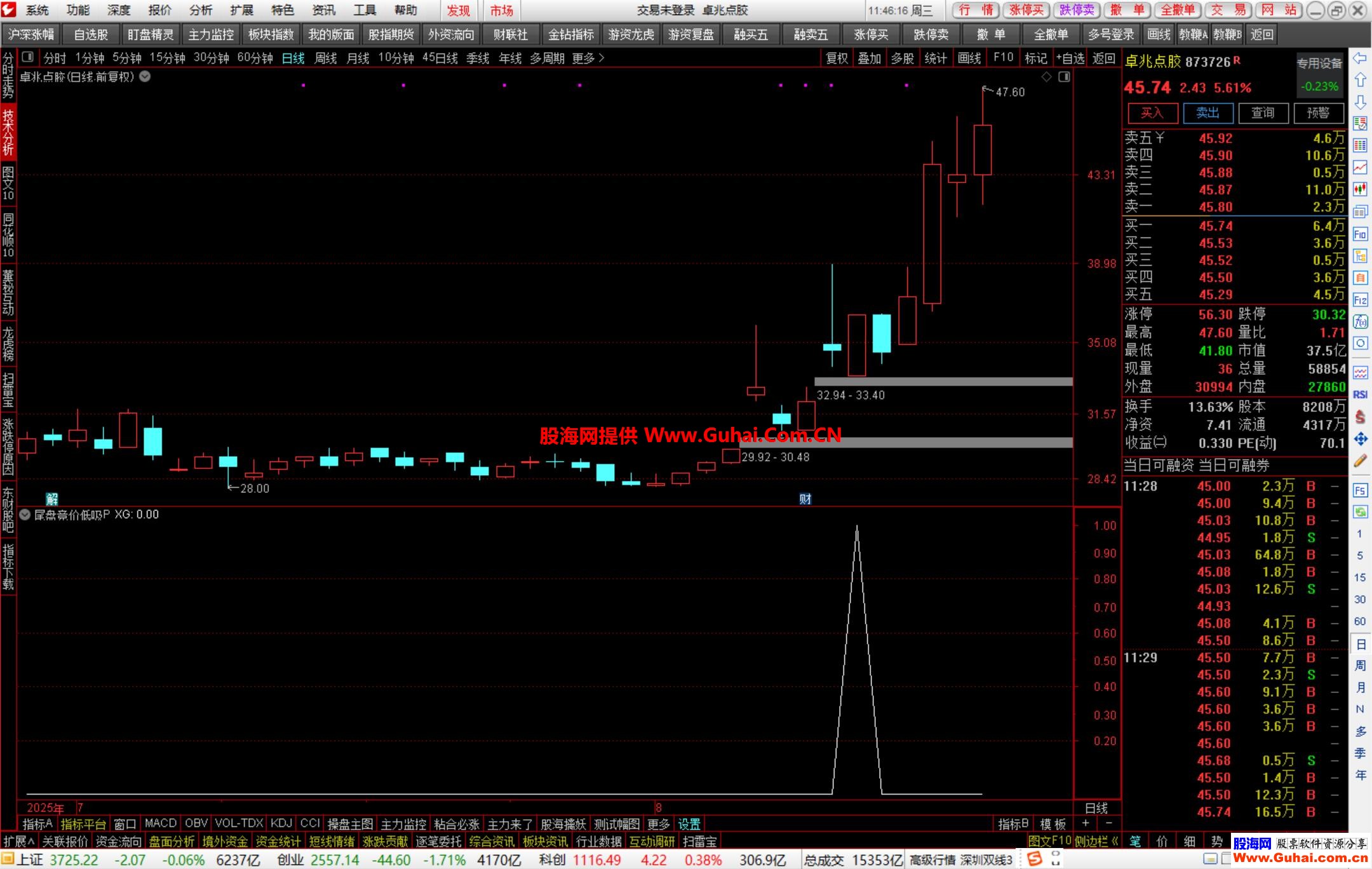Click the blue 卖出 sell button

(1207, 113)
